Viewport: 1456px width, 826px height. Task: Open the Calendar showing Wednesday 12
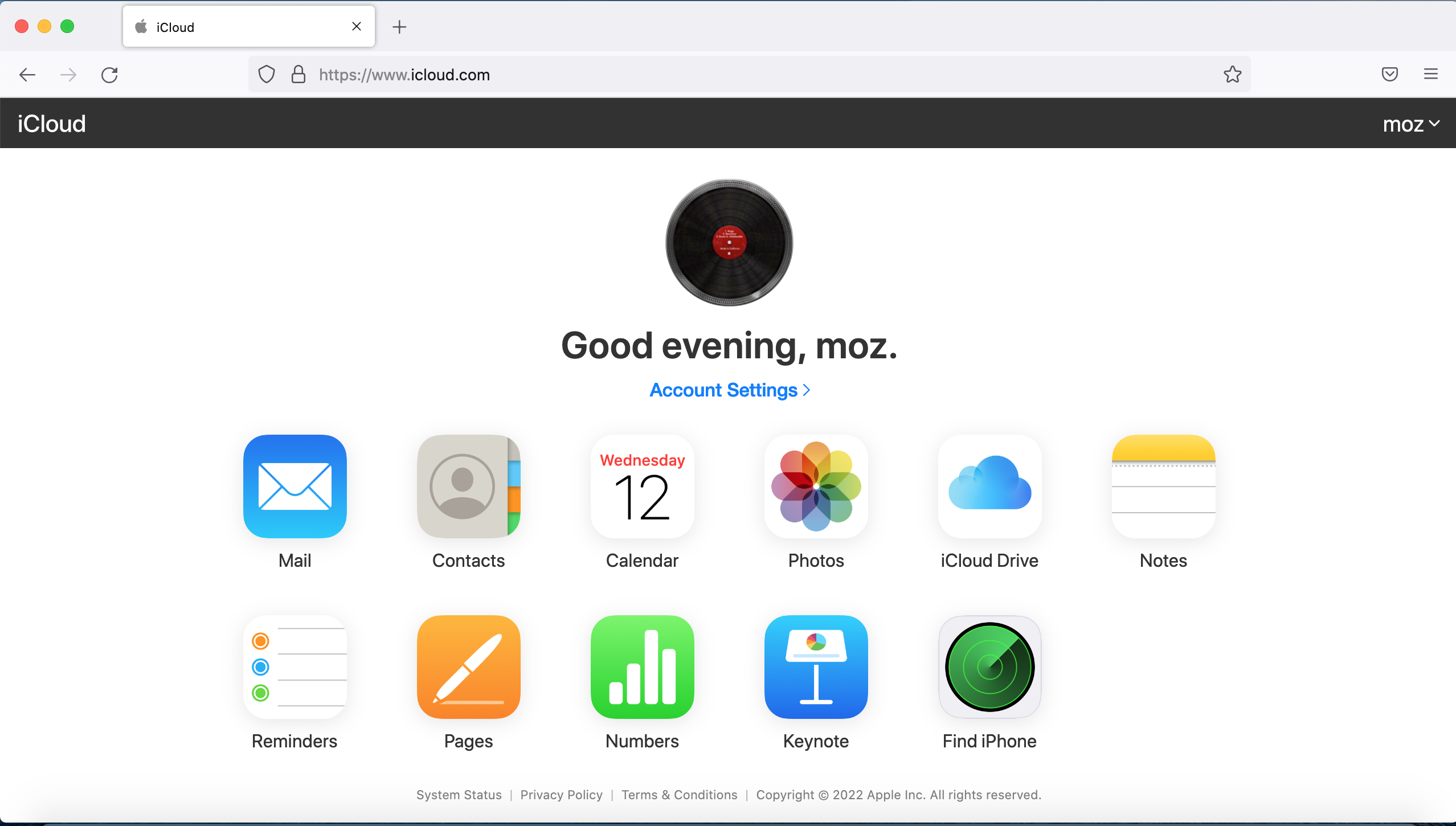click(x=641, y=486)
